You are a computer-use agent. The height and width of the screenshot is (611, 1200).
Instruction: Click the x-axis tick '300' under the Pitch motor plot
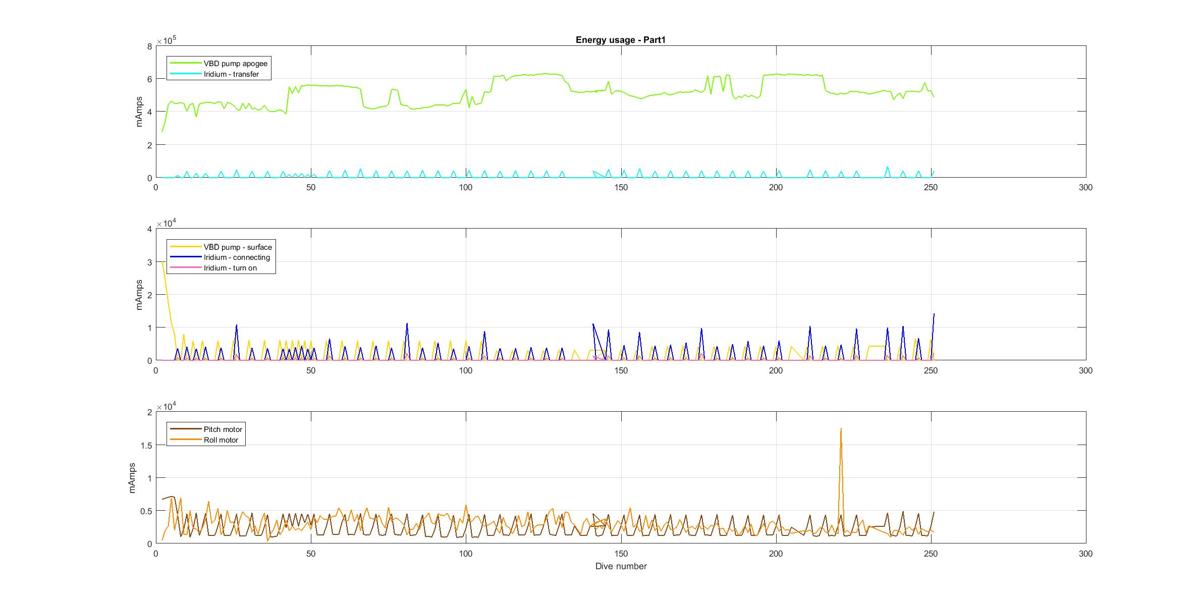coord(1086,553)
